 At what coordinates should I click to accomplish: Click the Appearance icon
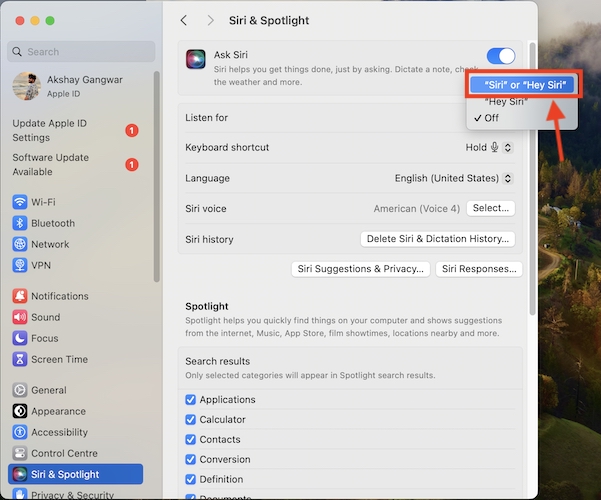click(x=20, y=411)
